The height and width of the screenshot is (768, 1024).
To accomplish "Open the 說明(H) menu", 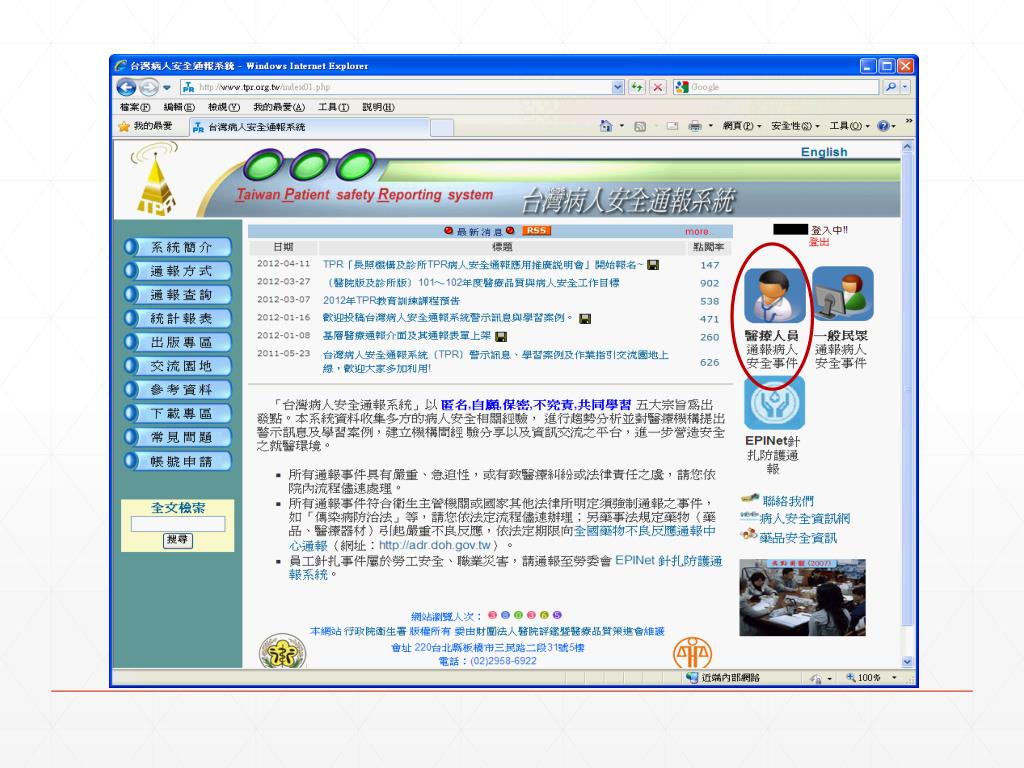I will pyautogui.click(x=378, y=107).
